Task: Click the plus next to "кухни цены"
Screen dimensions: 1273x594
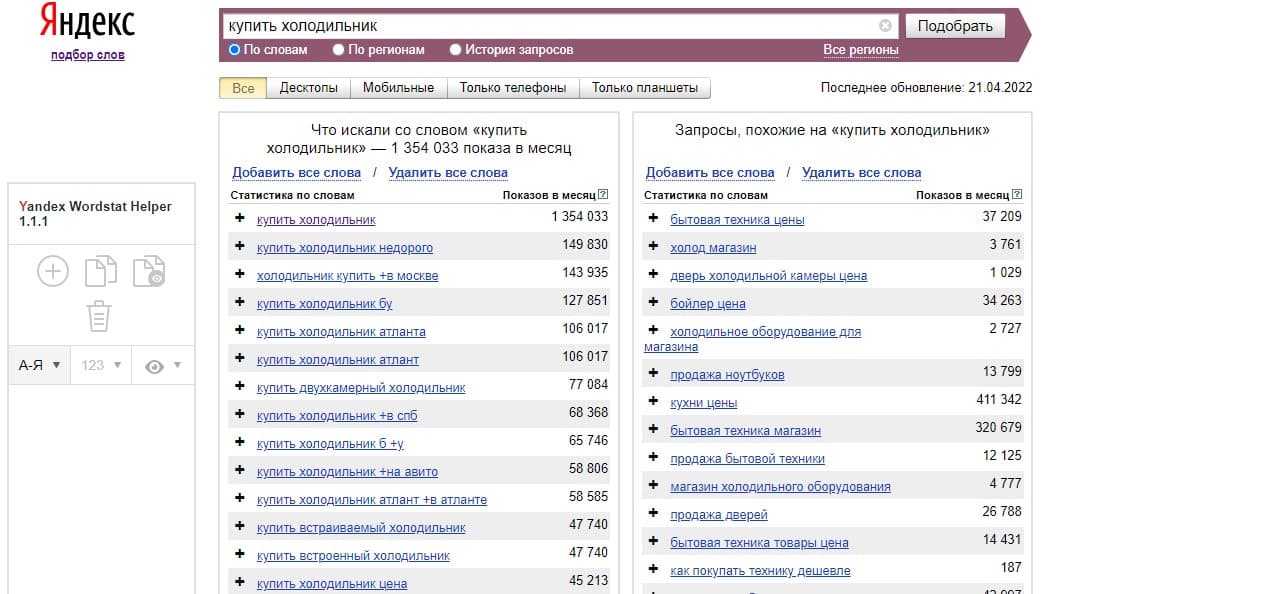Action: point(653,401)
